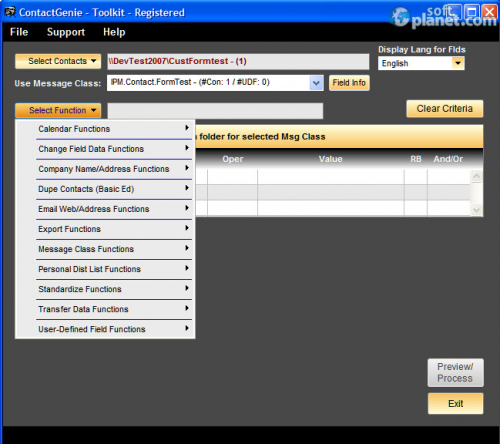This screenshot has width=500, height=444.
Task: Click the criteria grid scroll up arrow
Action: (477, 176)
